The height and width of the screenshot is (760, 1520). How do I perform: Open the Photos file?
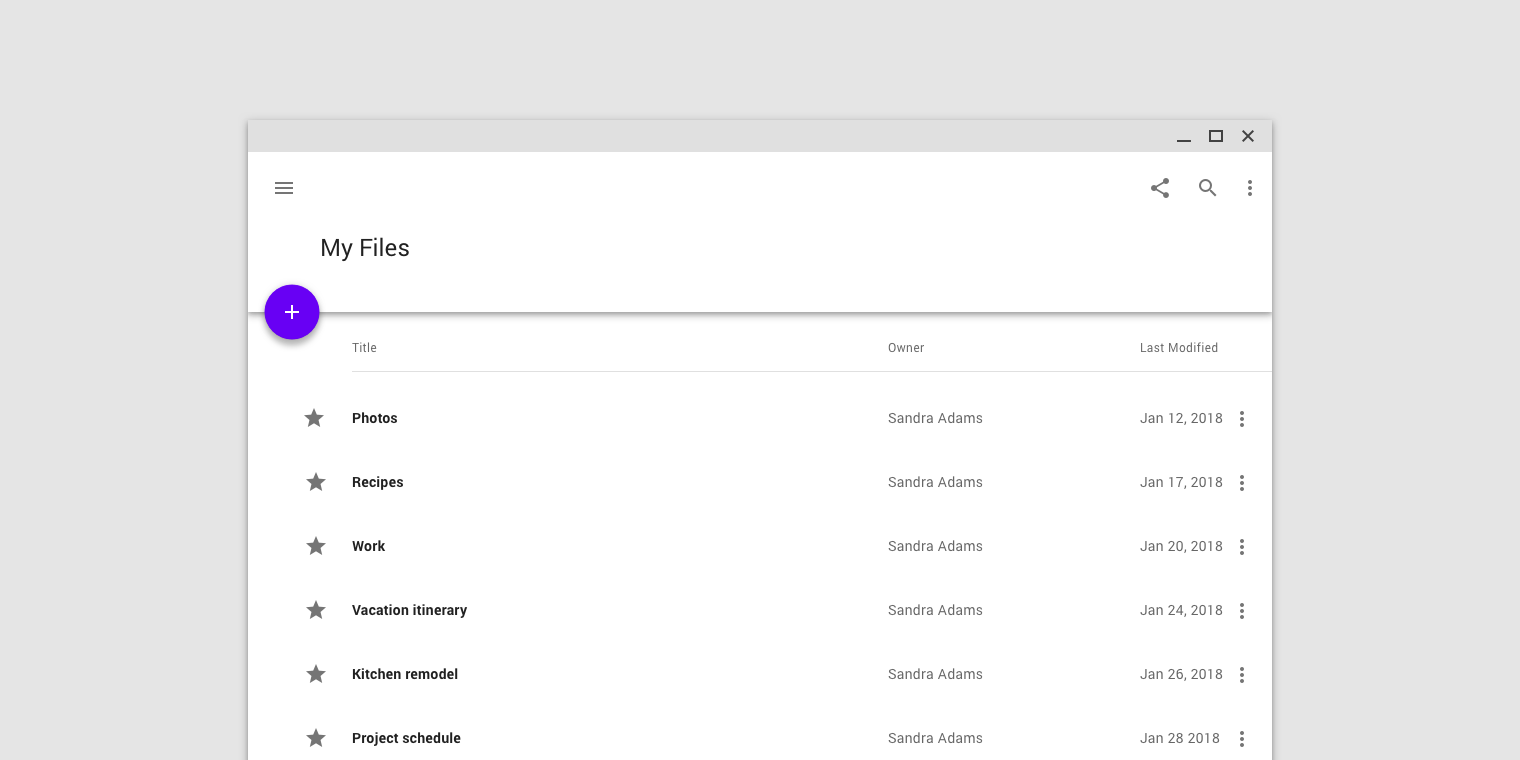click(x=375, y=418)
